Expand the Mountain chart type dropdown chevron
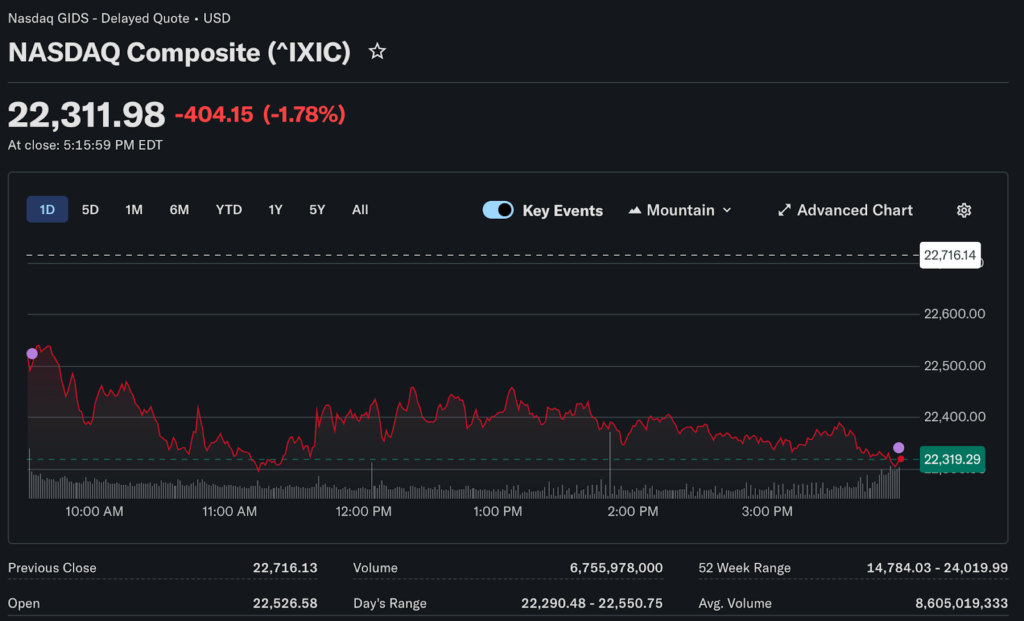This screenshot has height=621, width=1024. pyautogui.click(x=727, y=210)
